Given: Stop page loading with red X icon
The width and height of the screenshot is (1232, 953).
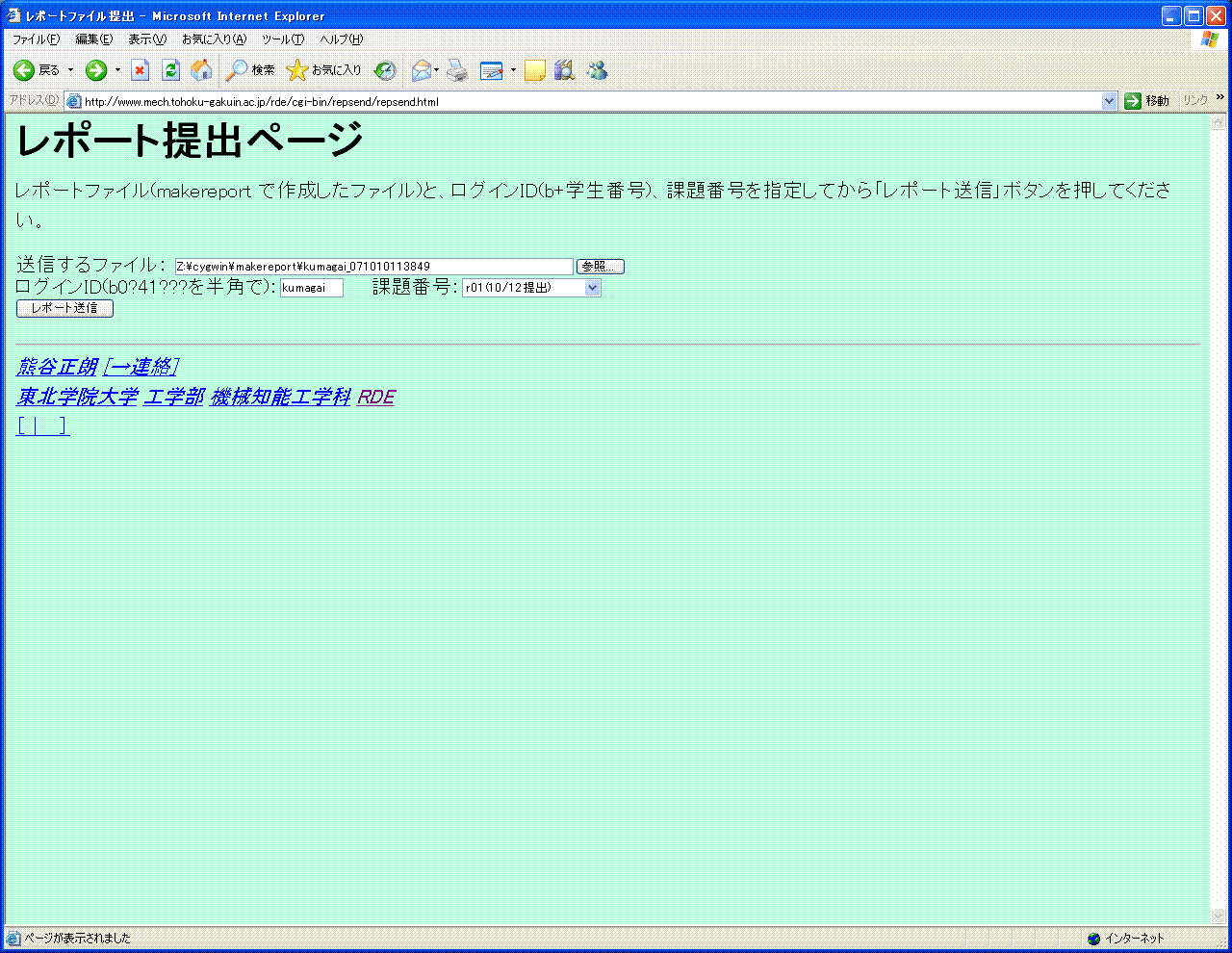Looking at the screenshot, I should coord(141,70).
